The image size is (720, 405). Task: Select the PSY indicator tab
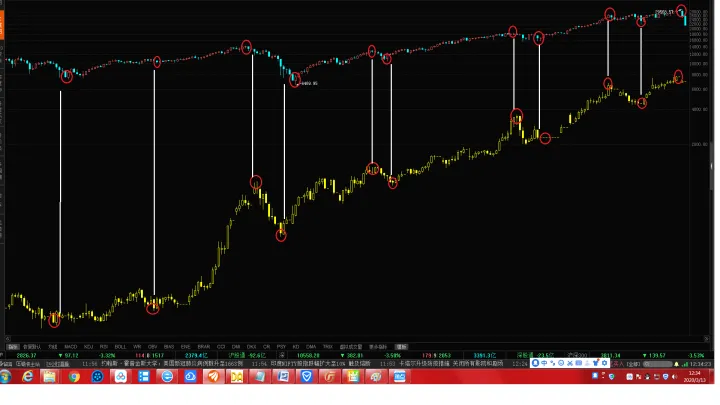point(281,347)
